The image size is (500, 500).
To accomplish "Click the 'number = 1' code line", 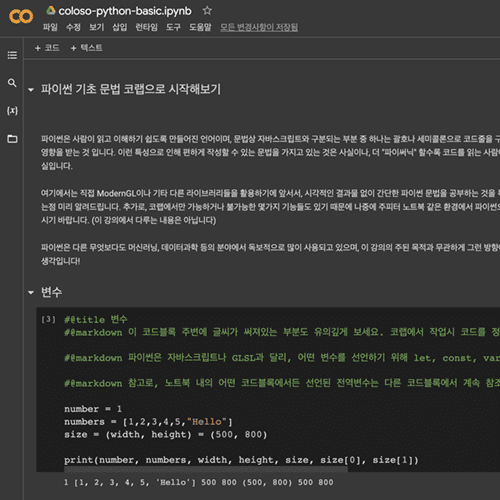I will [93, 409].
